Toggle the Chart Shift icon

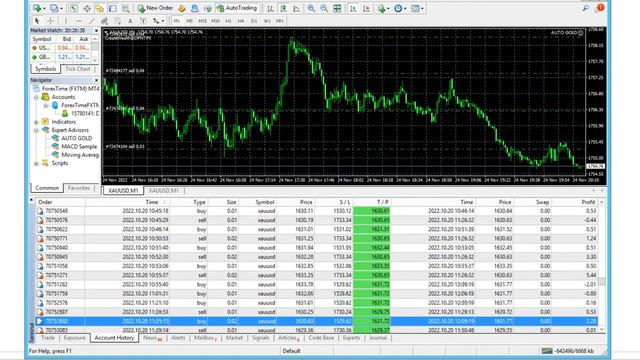[x=367, y=8]
